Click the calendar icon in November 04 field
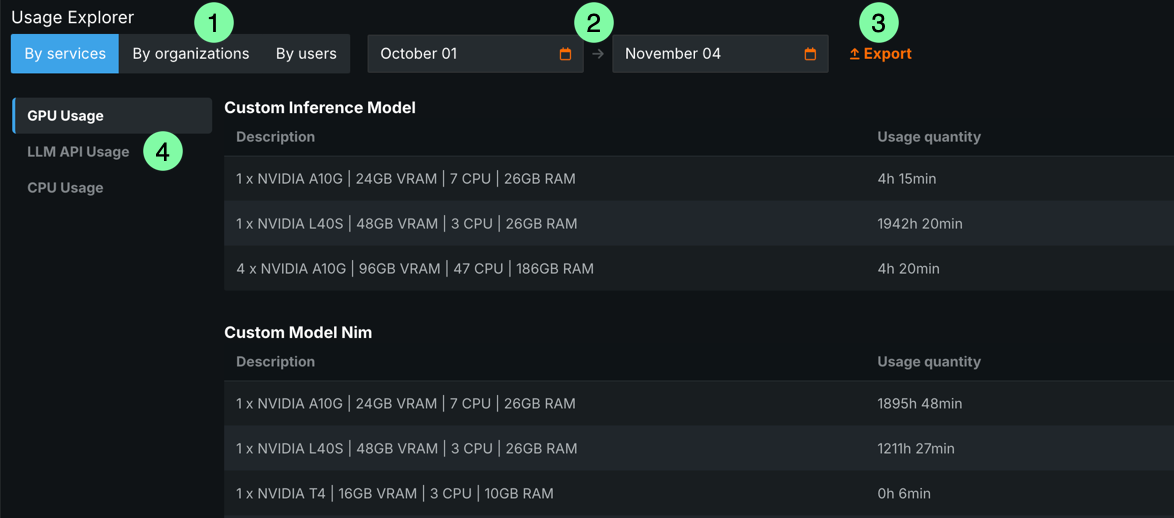The height and width of the screenshot is (518, 1174). (x=810, y=54)
